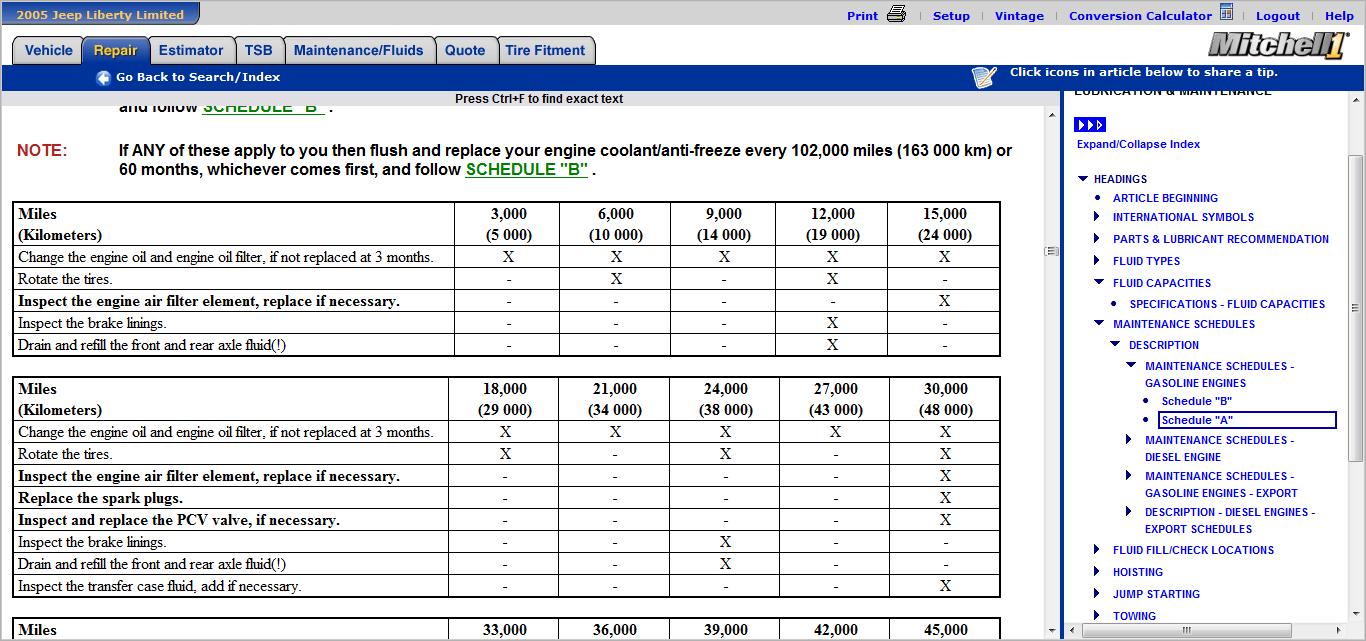This screenshot has height=641, width=1366.
Task: Collapse the MAINTENANCE SCHEDULES section arrow
Action: [1099, 324]
